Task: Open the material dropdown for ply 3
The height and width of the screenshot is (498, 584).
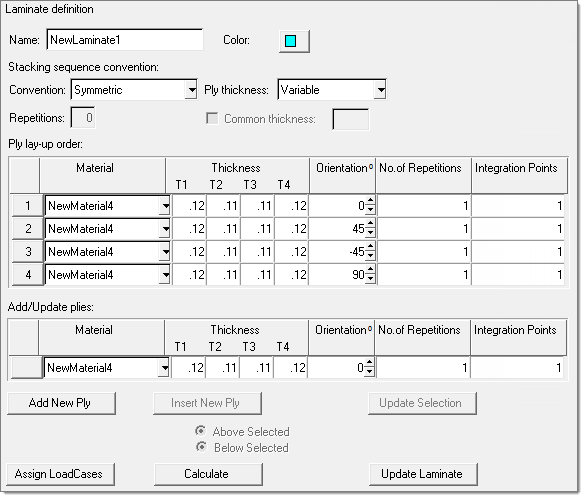Action: (x=164, y=252)
